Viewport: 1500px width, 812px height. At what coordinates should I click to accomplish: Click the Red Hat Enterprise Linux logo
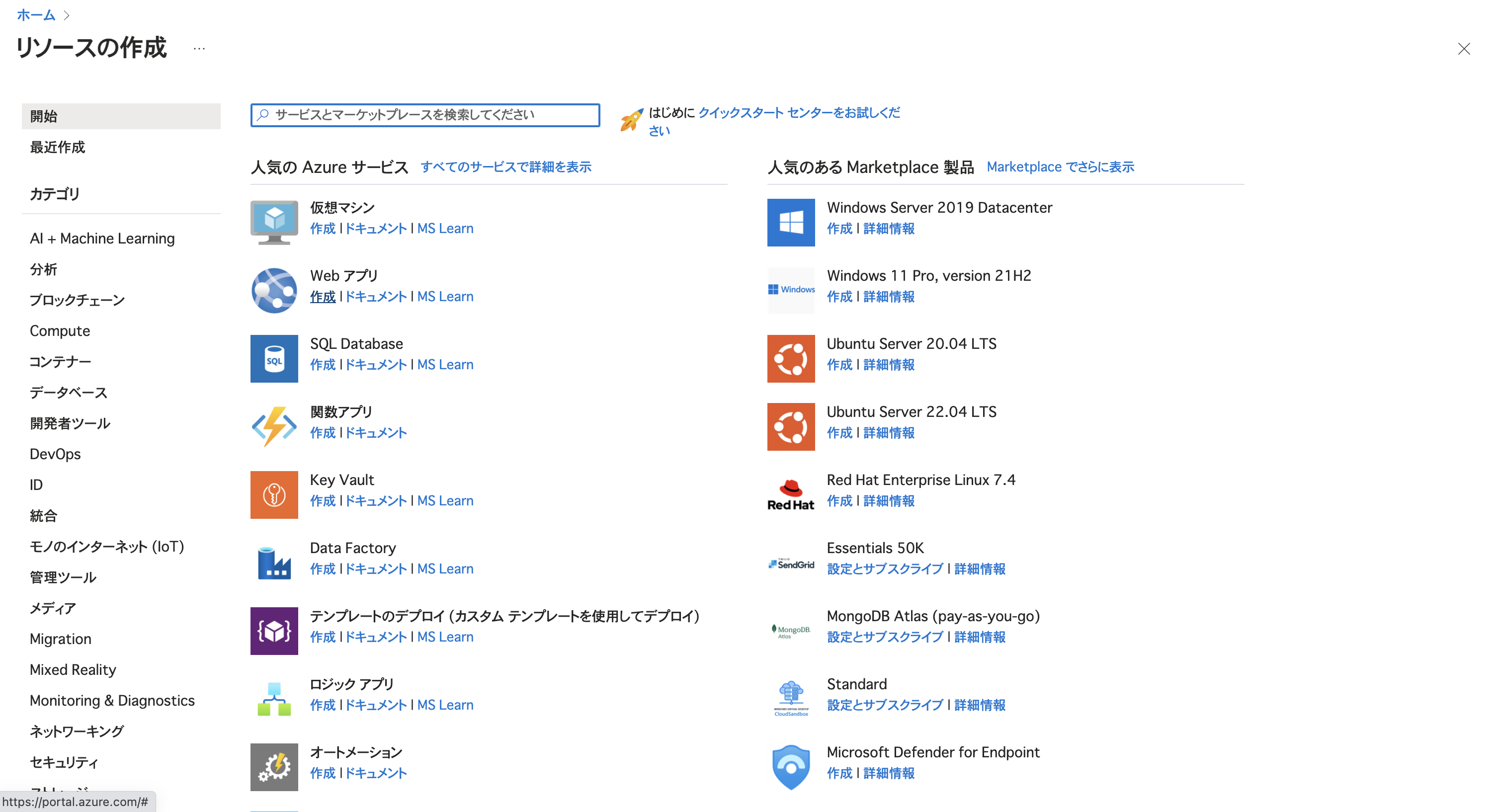[x=790, y=494]
